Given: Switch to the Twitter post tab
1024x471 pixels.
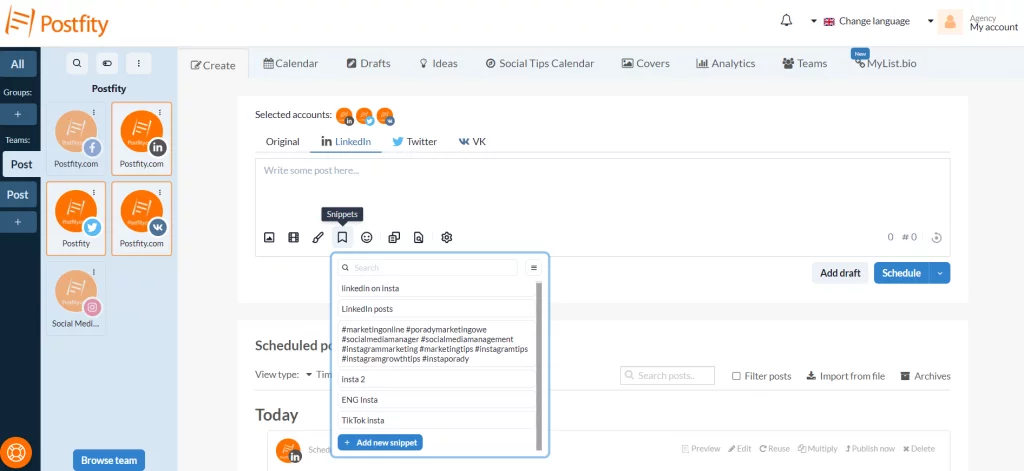Looking at the screenshot, I should 415,141.
